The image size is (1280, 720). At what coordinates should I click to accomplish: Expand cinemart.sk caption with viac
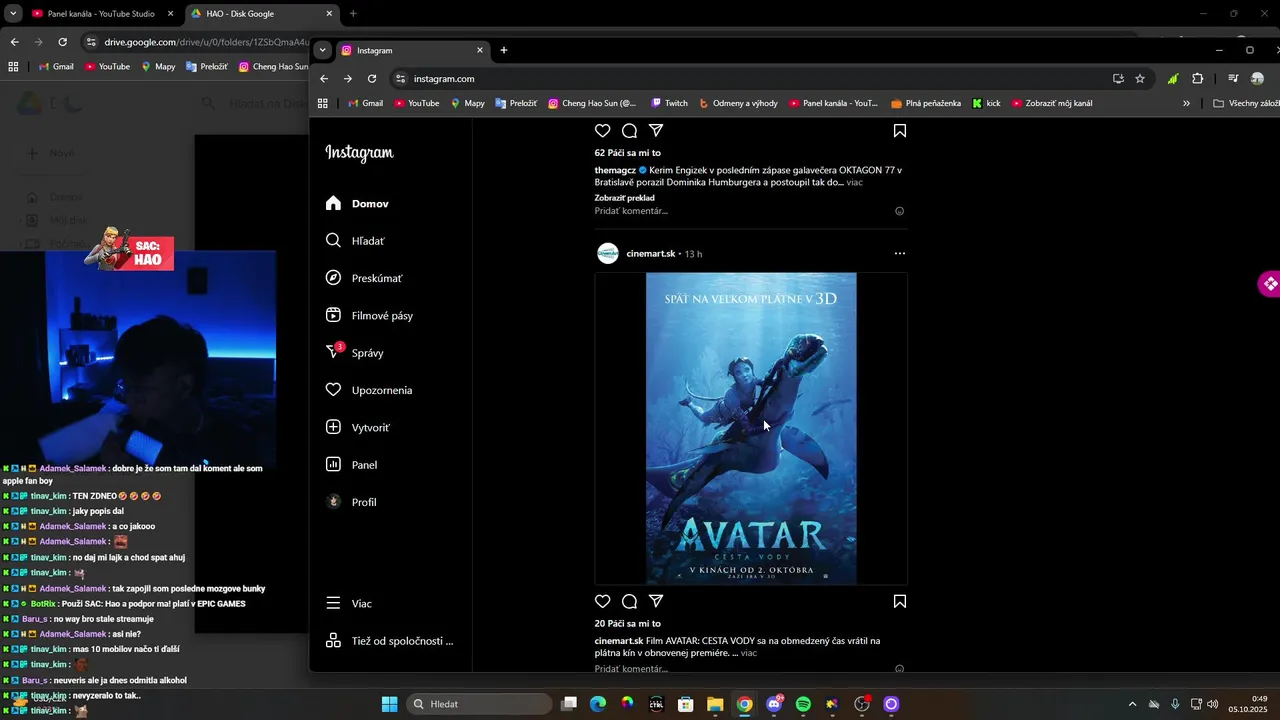click(749, 653)
